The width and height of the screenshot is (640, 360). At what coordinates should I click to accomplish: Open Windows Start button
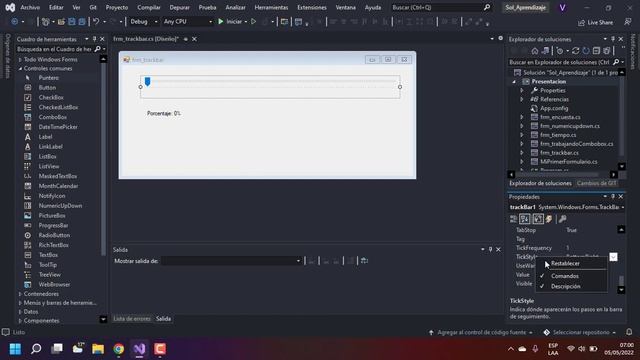click(16, 349)
